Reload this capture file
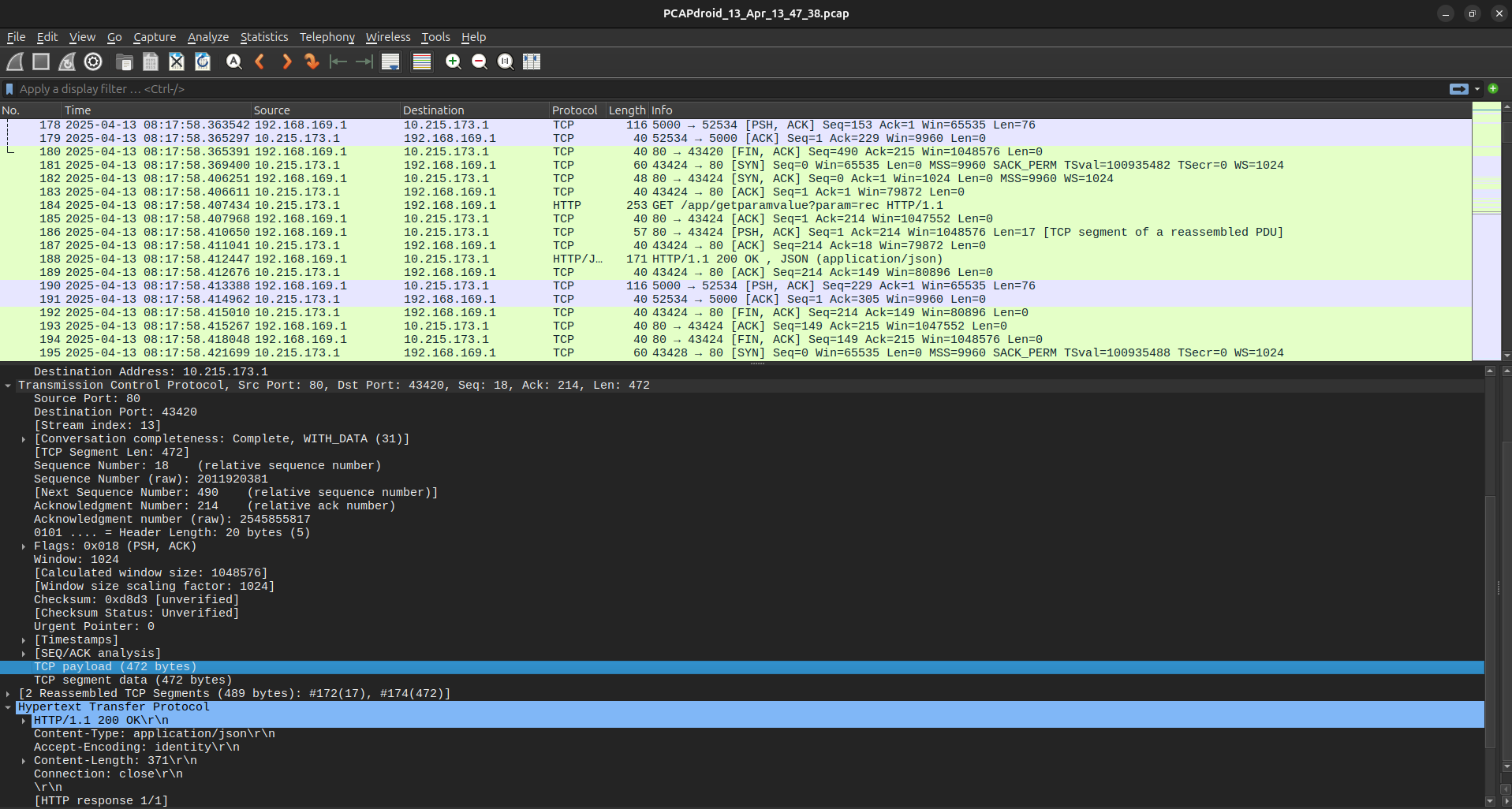 tap(203, 62)
